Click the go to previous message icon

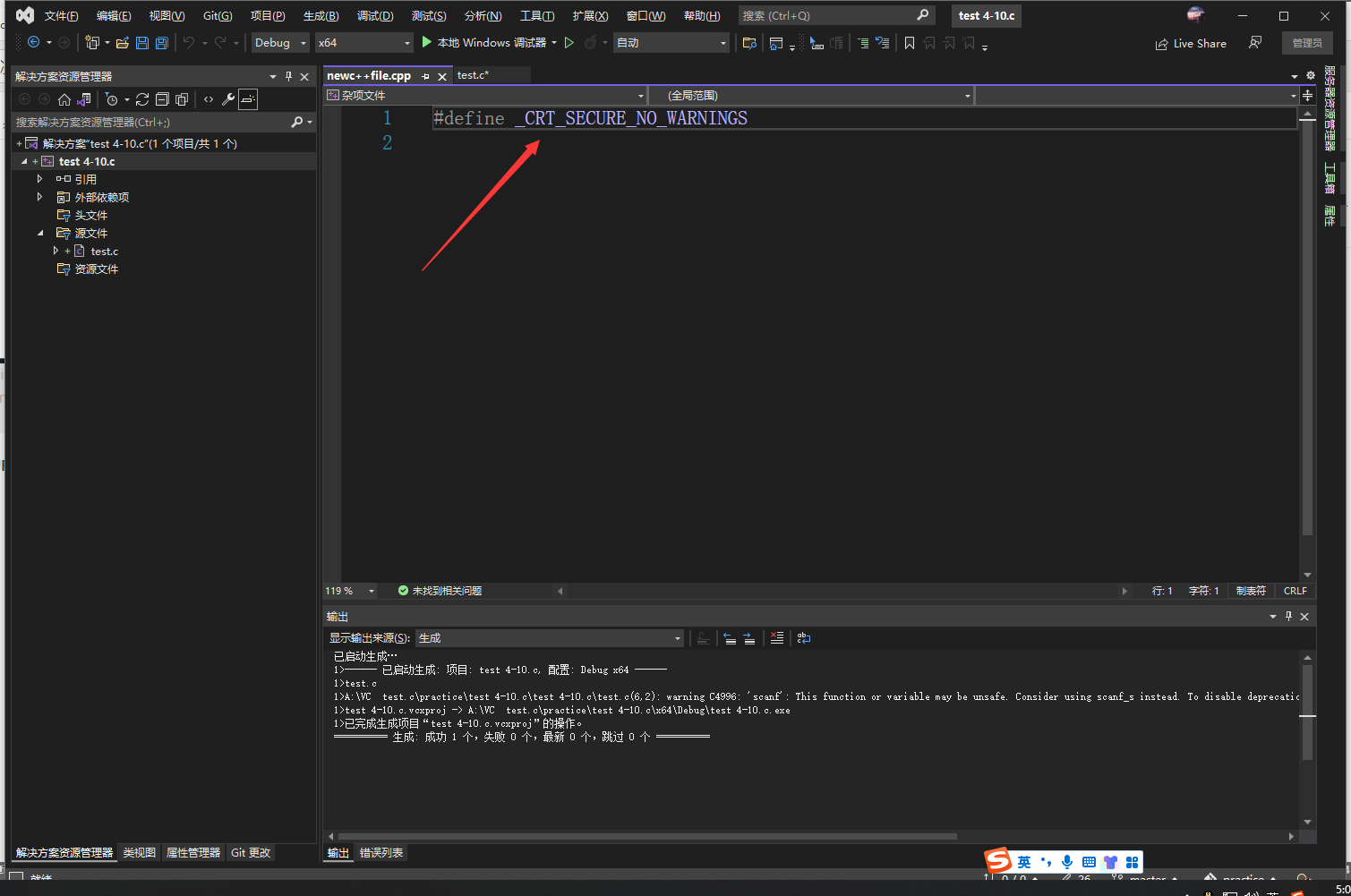[730, 638]
